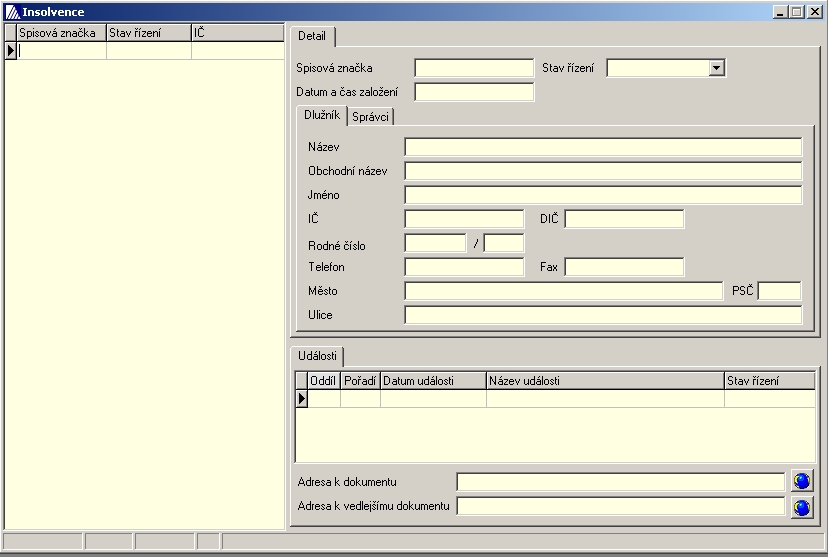Click the Datum události column header
The width and height of the screenshot is (828, 557).
pyautogui.click(x=433, y=381)
